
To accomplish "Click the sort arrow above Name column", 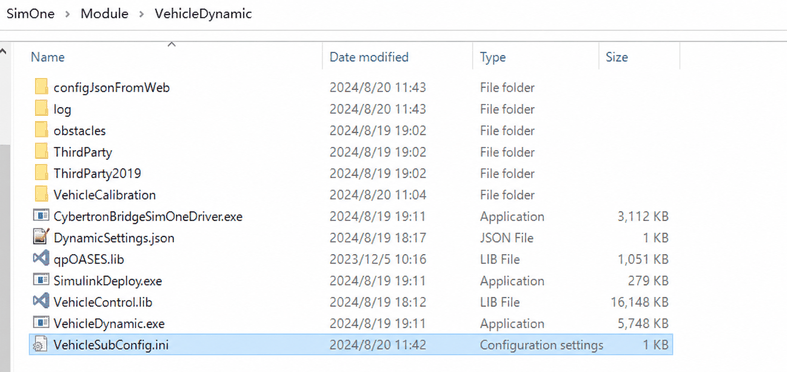I will click(x=172, y=45).
